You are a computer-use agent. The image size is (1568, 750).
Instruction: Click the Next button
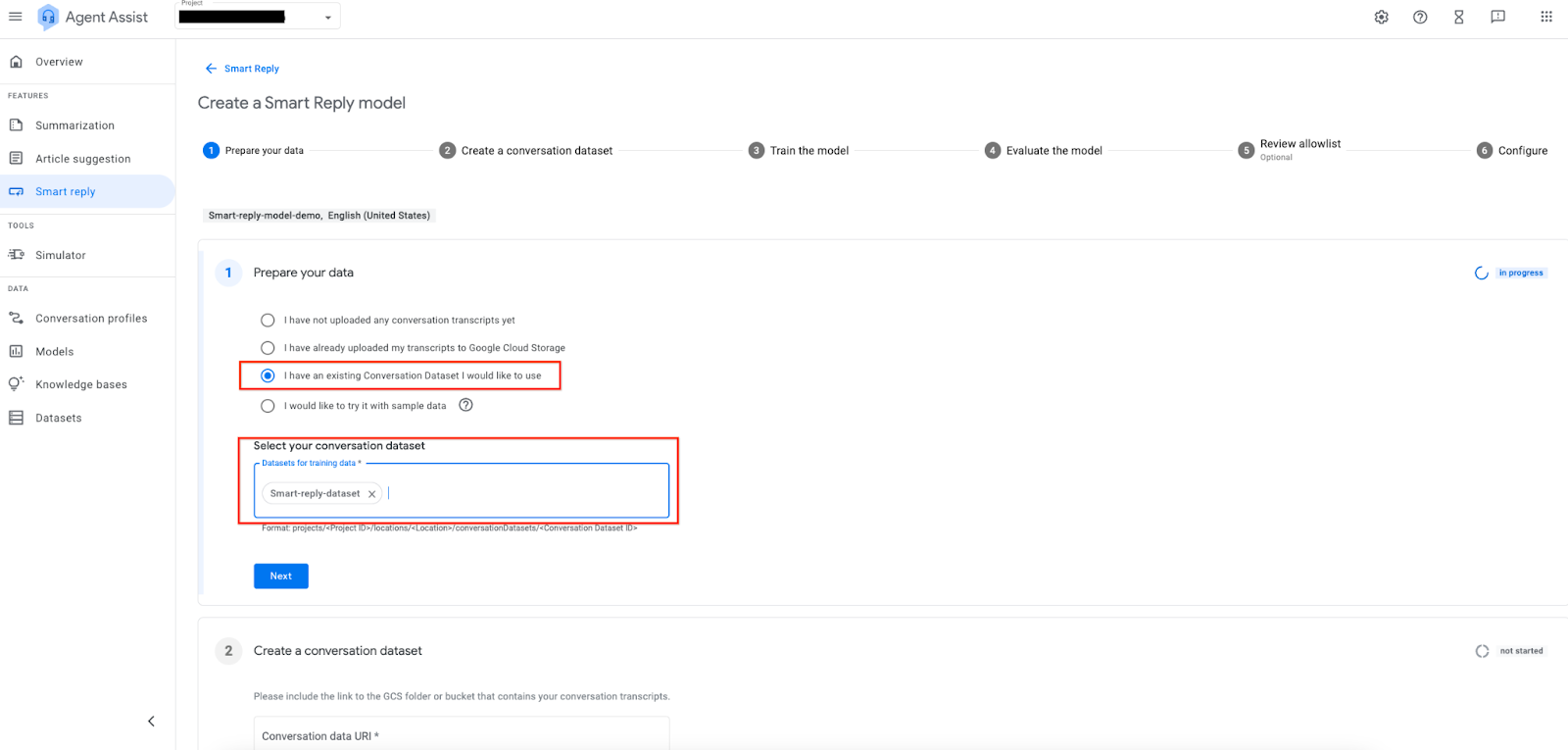(x=280, y=576)
